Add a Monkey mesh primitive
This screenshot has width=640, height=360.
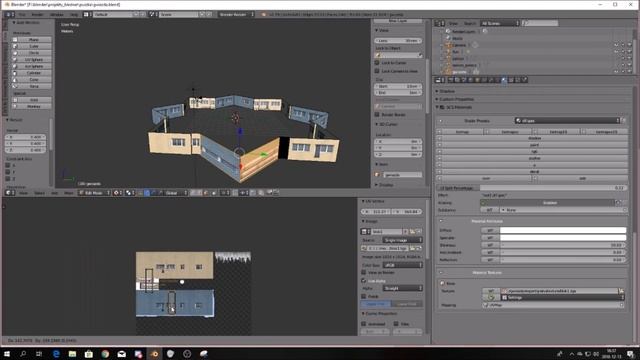point(33,107)
